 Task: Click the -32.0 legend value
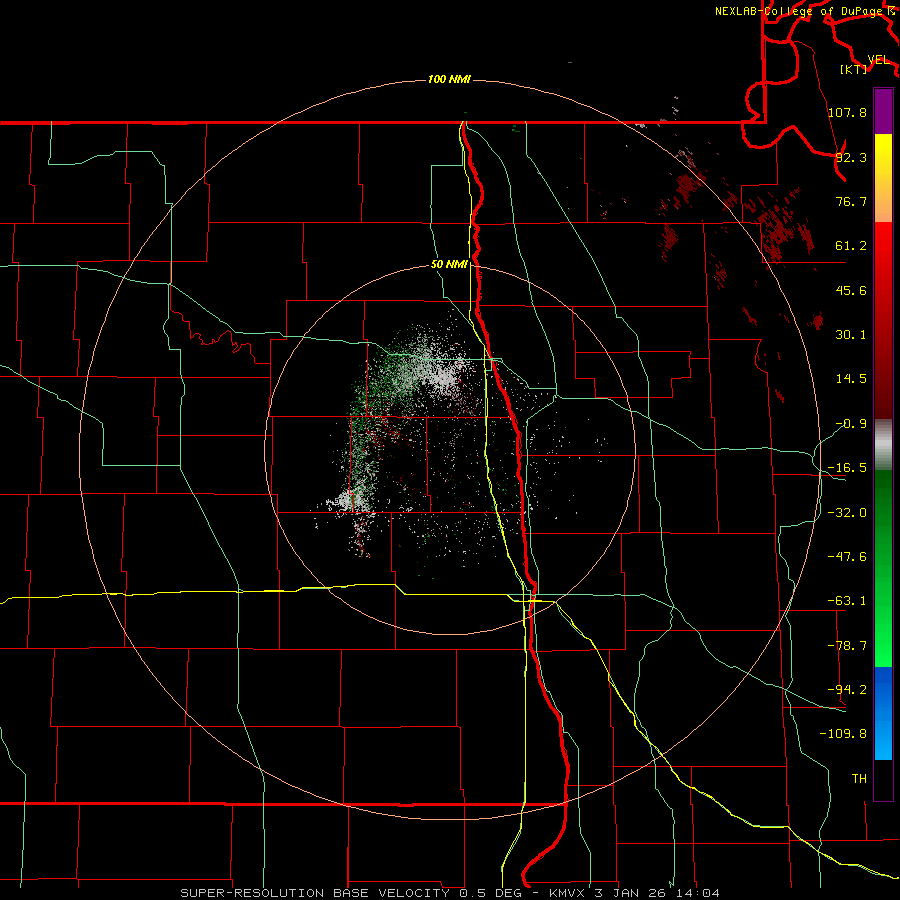(x=847, y=513)
